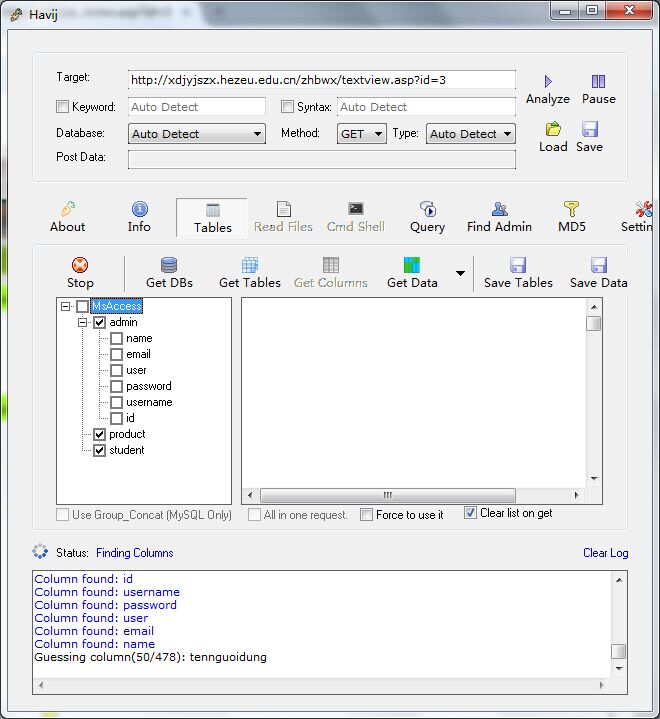Click the Post Data field
Viewport: 660px width, 719px height.
(x=322, y=160)
